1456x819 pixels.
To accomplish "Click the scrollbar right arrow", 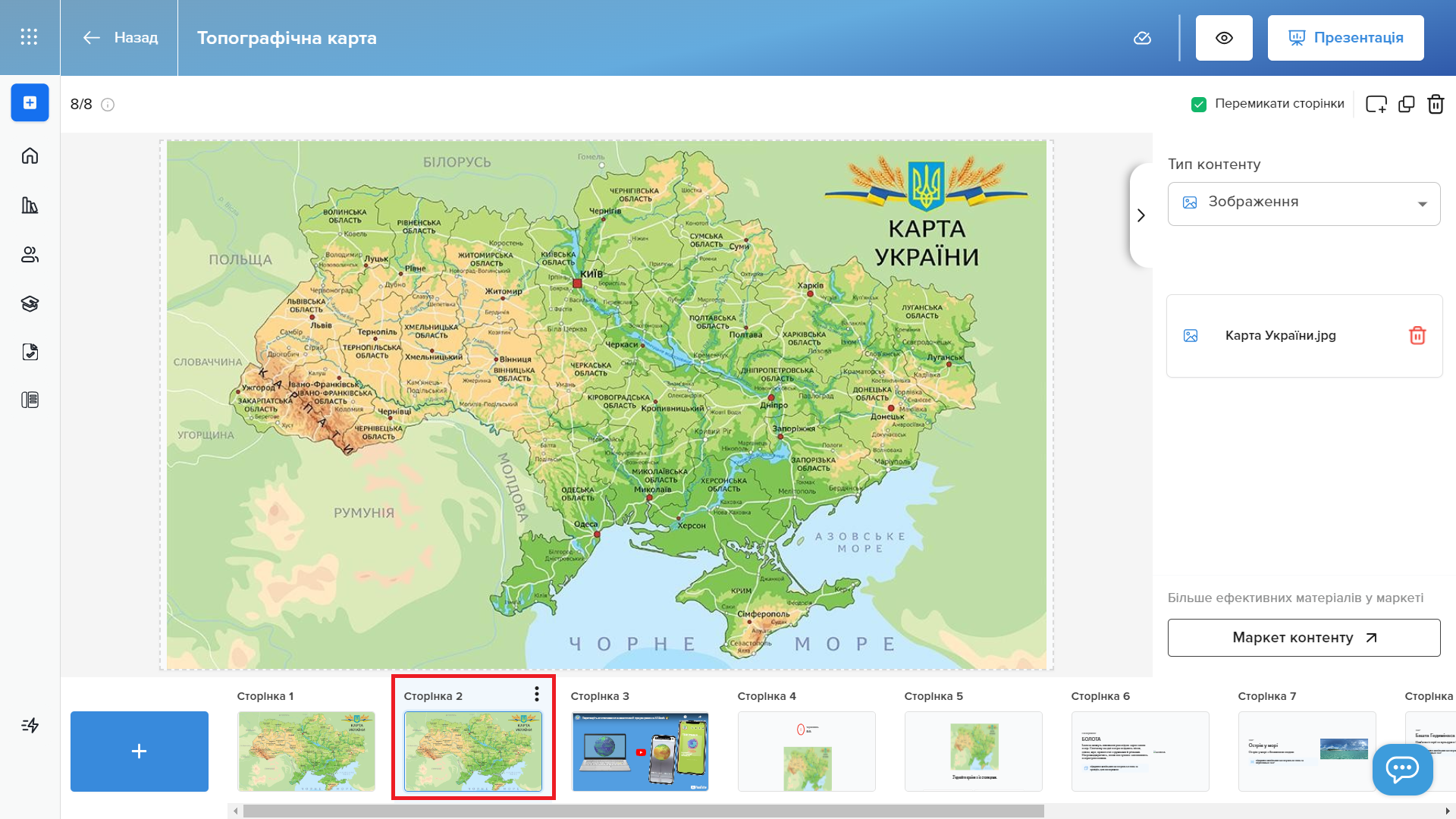I will pyautogui.click(x=1448, y=811).
